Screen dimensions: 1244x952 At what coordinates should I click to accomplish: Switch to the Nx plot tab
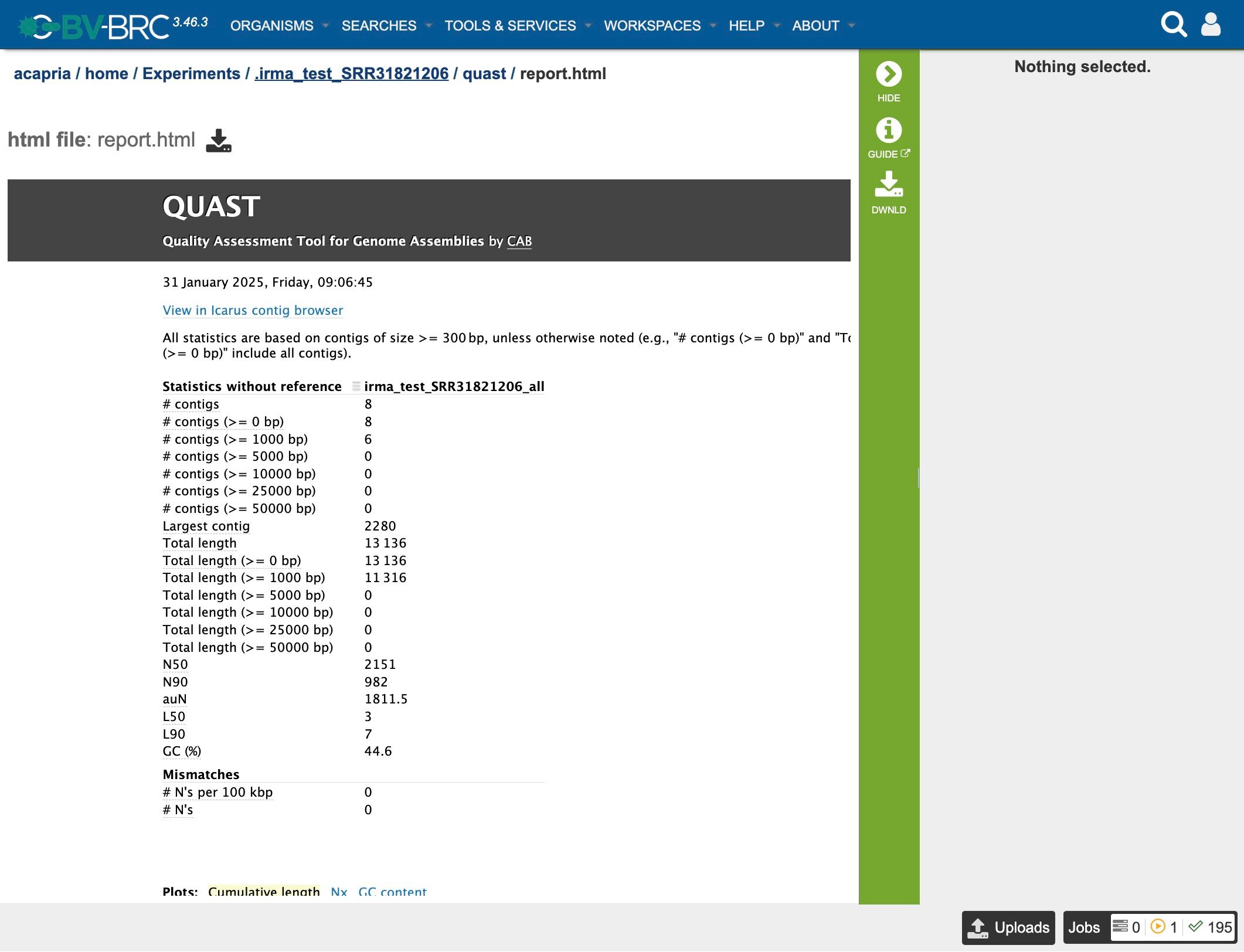[339, 892]
